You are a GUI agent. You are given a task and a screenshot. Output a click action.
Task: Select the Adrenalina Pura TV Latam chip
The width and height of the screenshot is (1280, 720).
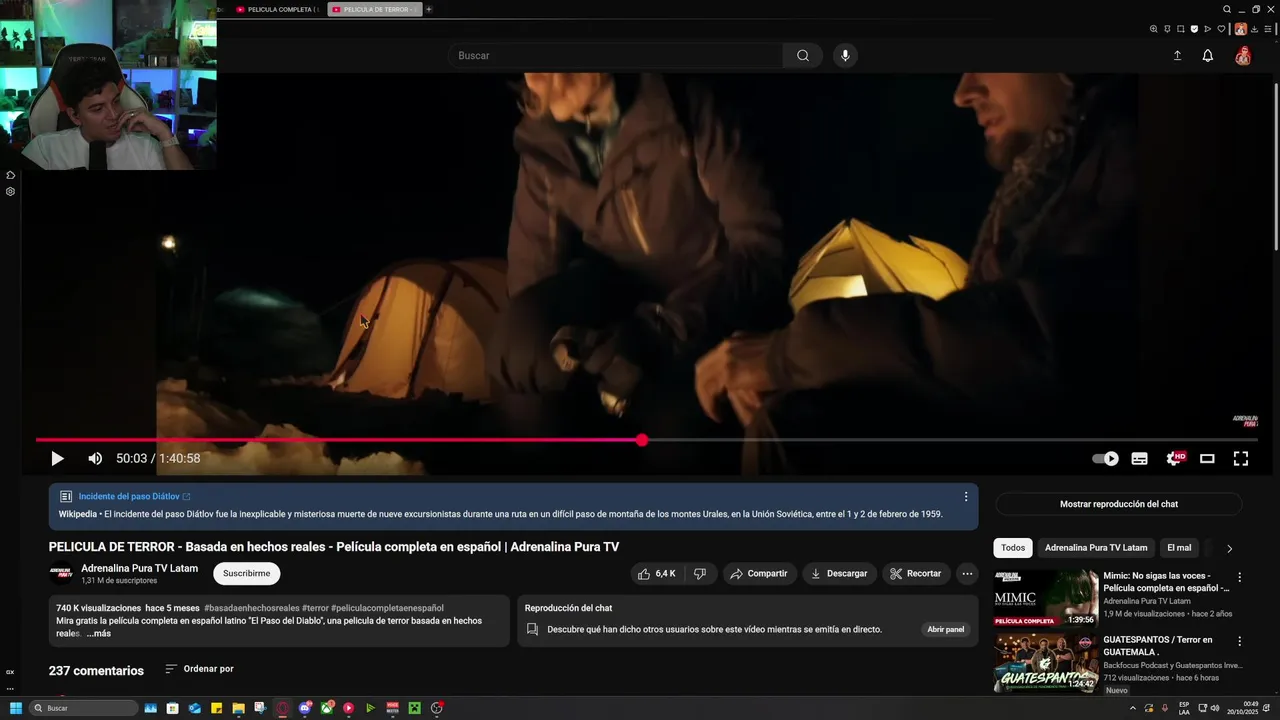1096,548
